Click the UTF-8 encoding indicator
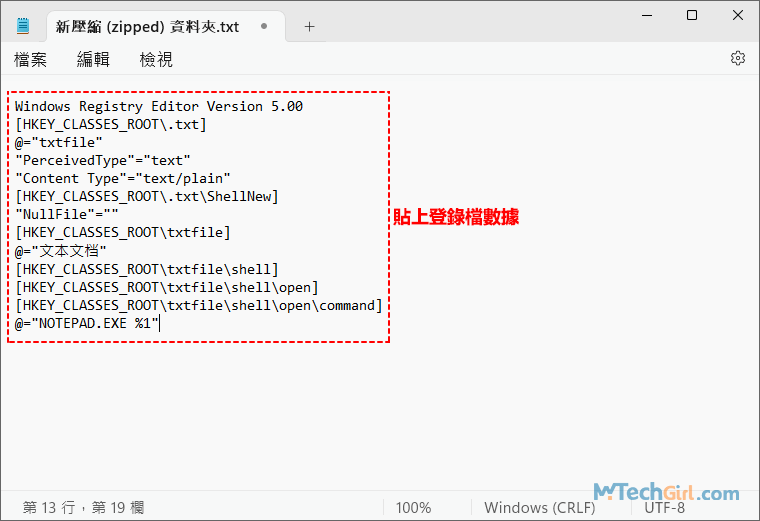This screenshot has height=521, width=760. tap(665, 507)
